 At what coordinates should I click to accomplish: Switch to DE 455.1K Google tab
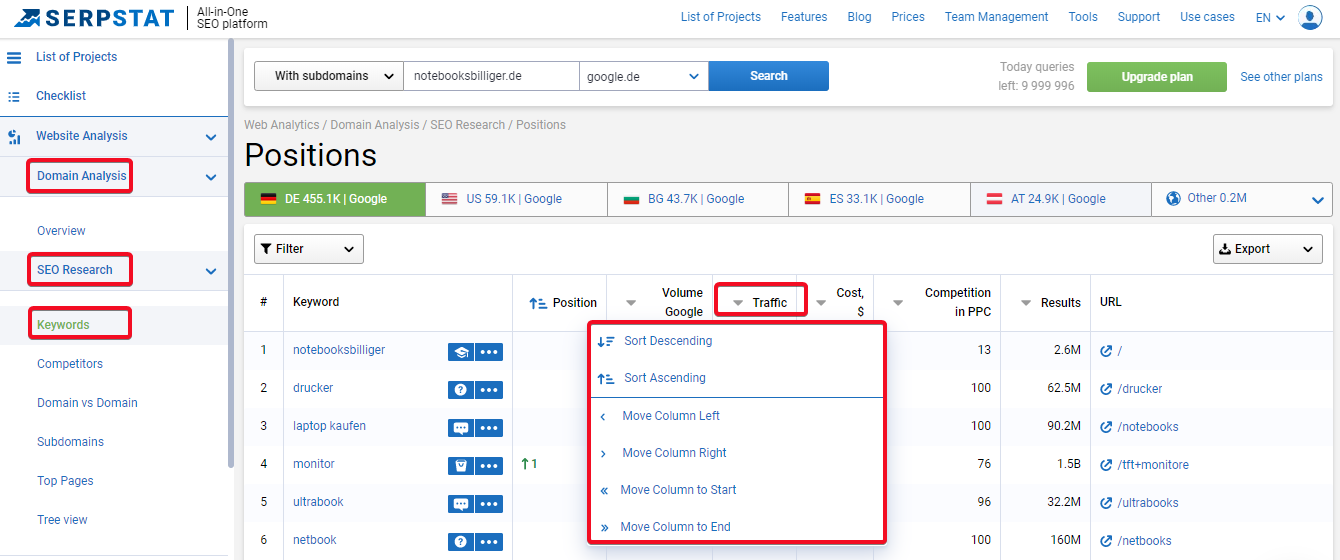pyautogui.click(x=335, y=199)
